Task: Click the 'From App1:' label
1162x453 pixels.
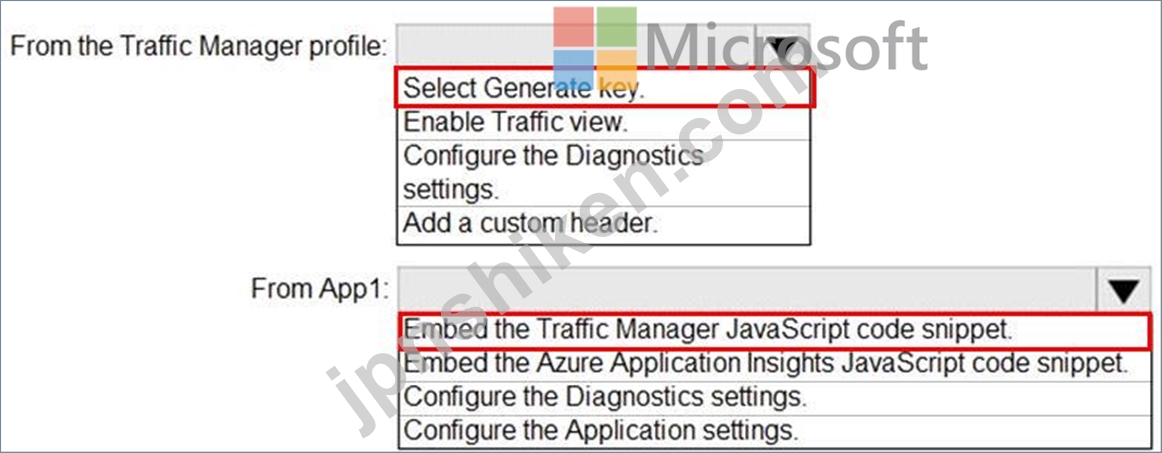Action: click(x=320, y=288)
